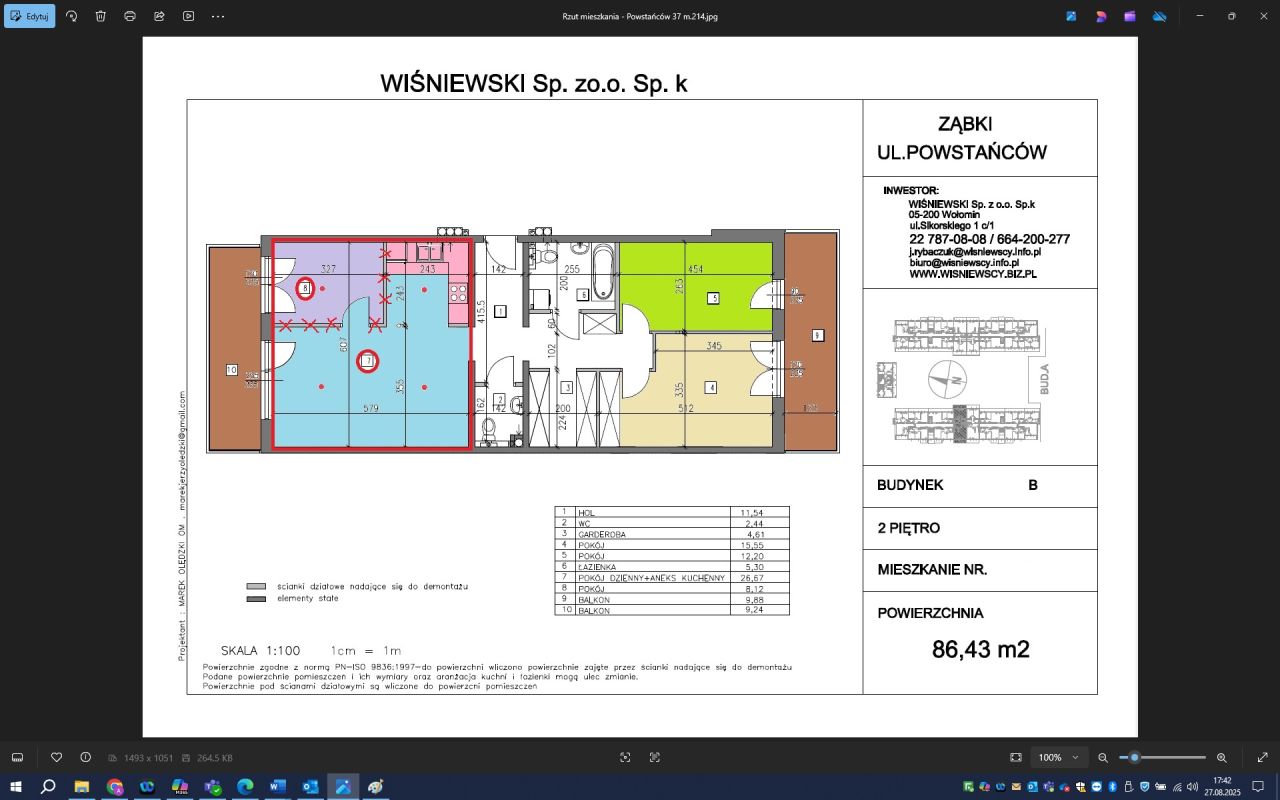Open the 100% zoom level dropdown
The image size is (1280, 800).
click(1060, 757)
